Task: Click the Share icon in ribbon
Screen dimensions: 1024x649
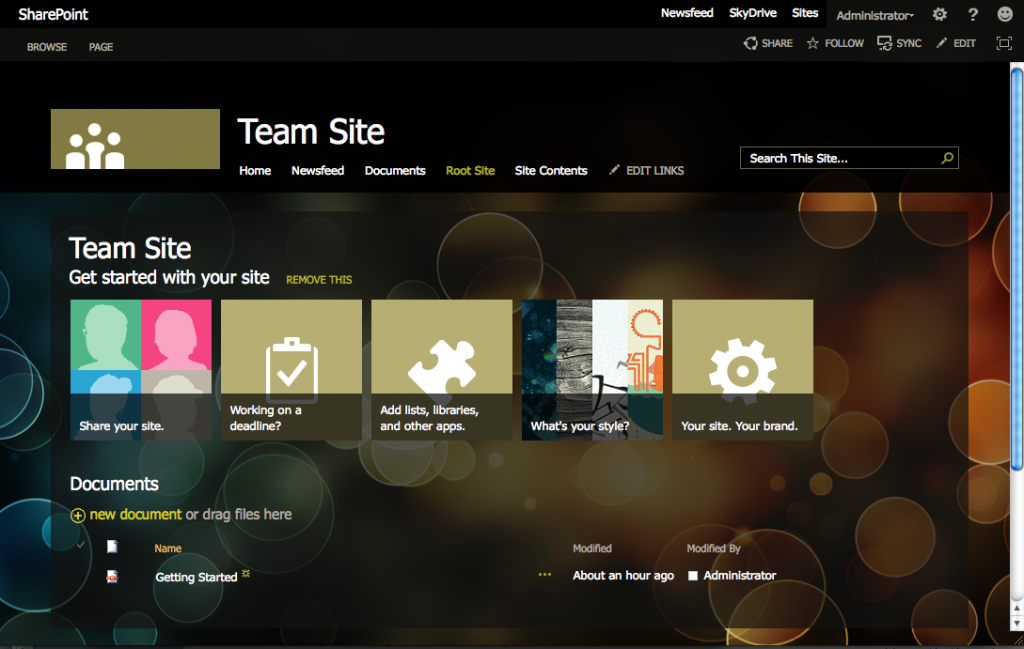Action: coord(750,43)
